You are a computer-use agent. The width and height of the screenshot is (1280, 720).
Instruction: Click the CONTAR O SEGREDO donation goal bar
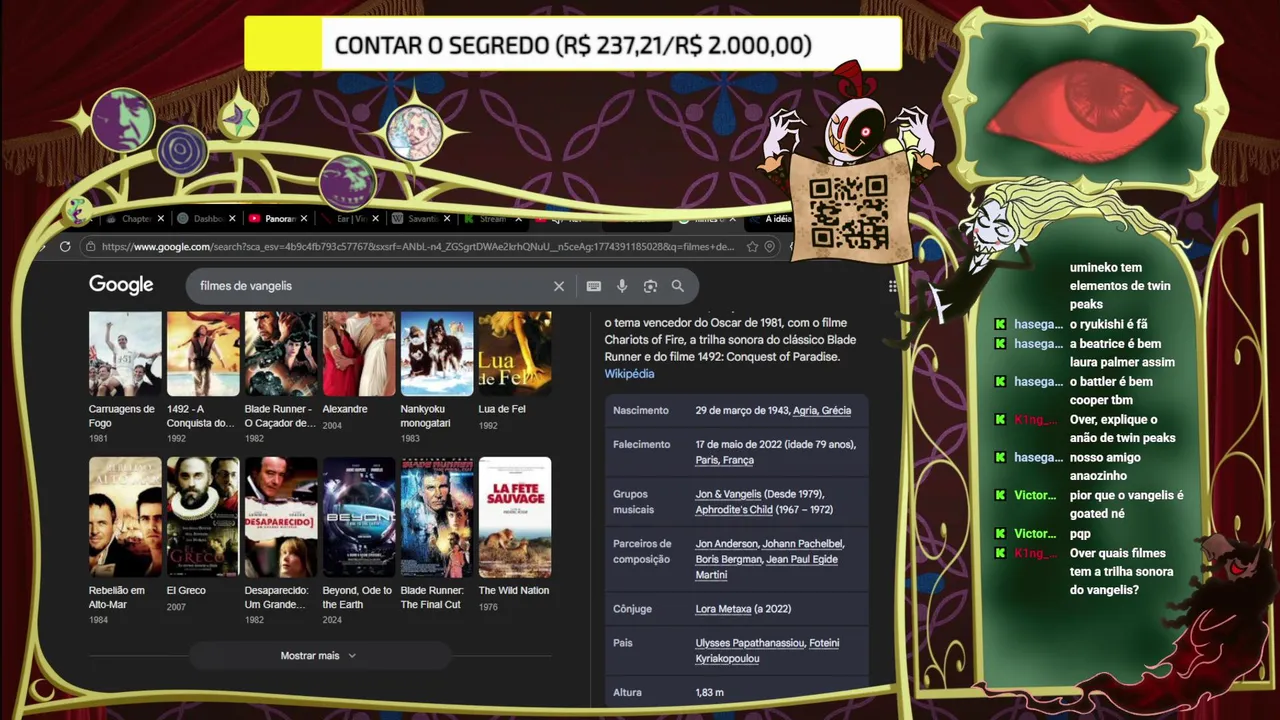click(x=573, y=45)
